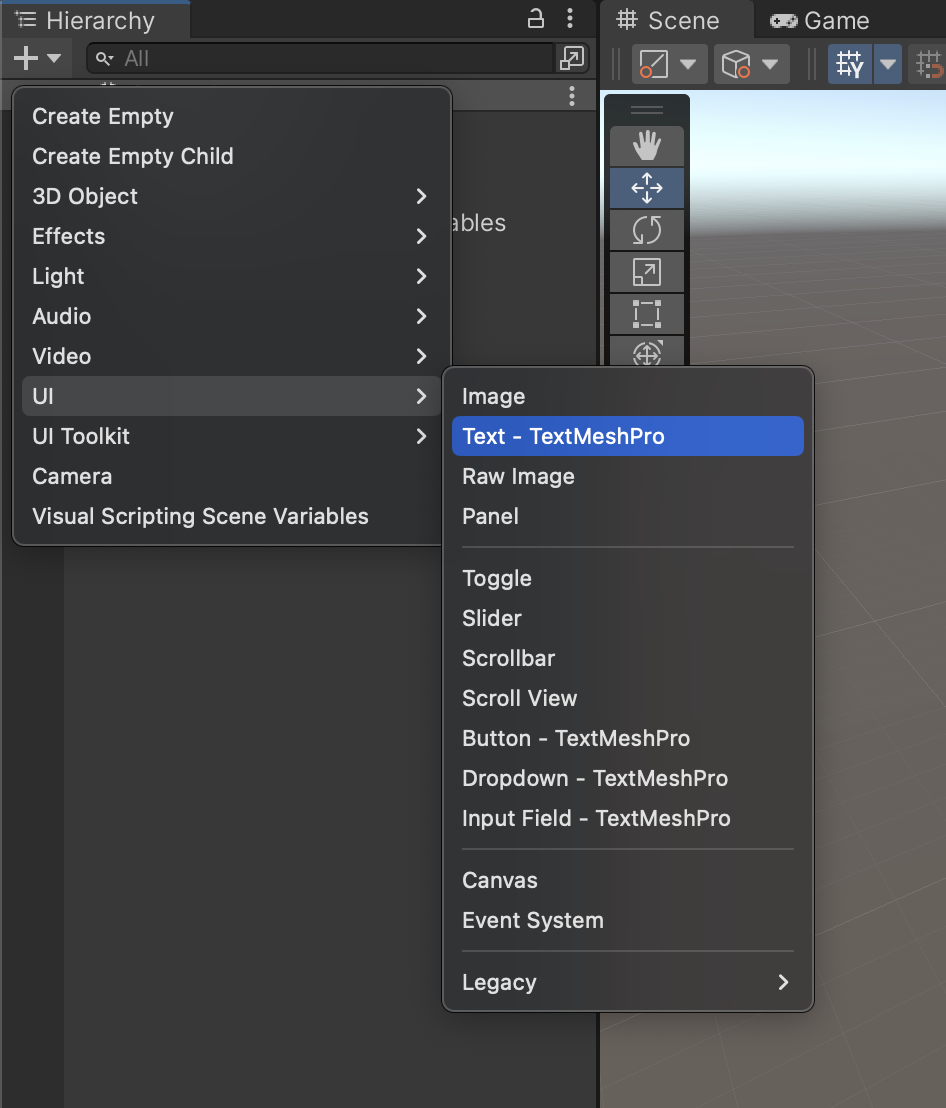Open scene row kebab options menu
Screen dimensions: 946x1108
572,96
